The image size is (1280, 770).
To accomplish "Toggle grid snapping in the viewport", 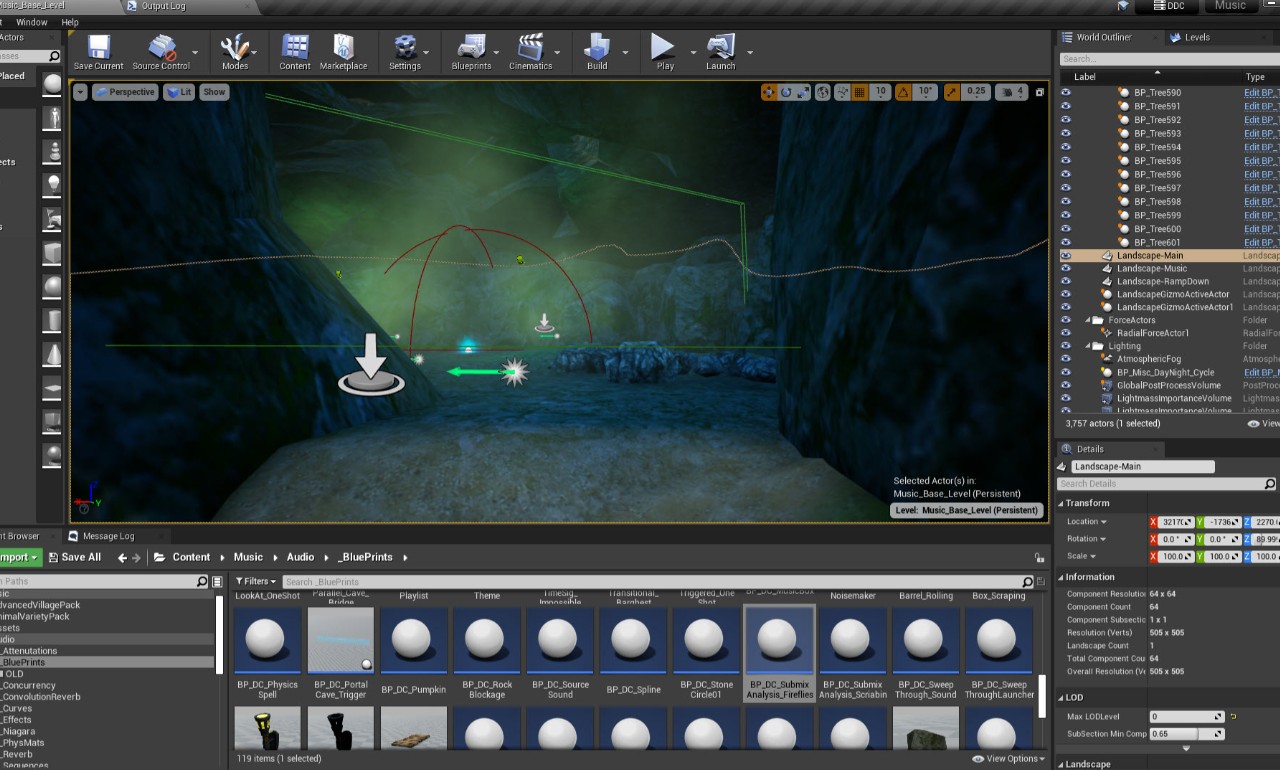I will pos(859,92).
